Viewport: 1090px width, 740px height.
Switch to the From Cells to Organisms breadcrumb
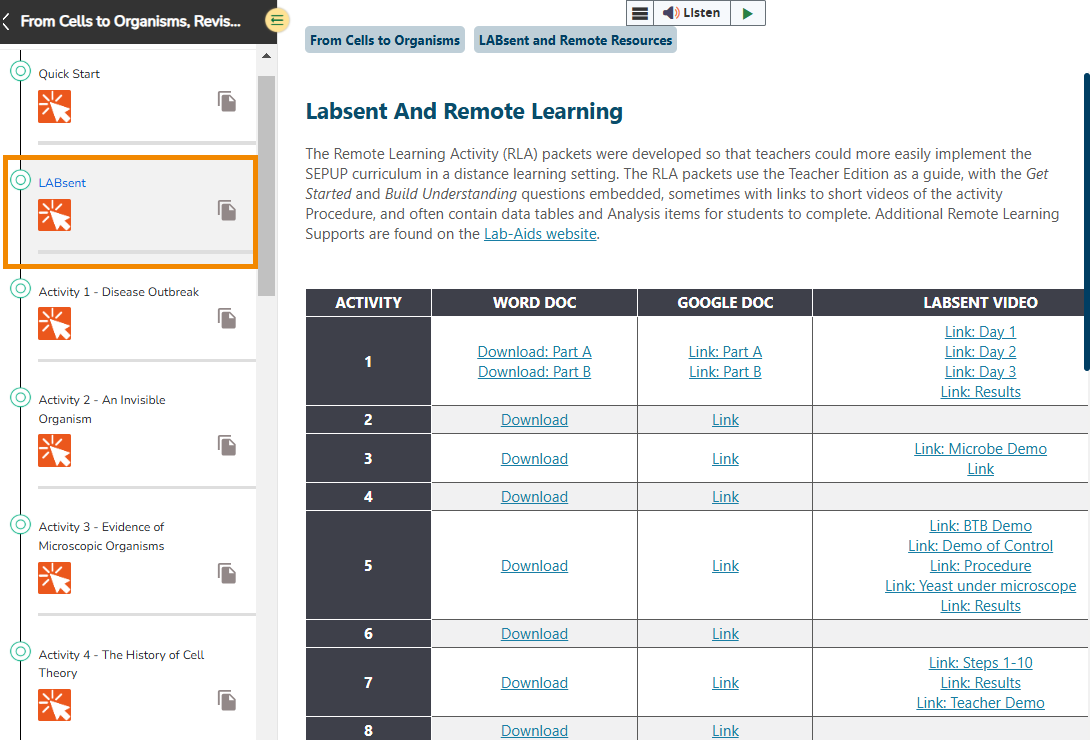384,40
